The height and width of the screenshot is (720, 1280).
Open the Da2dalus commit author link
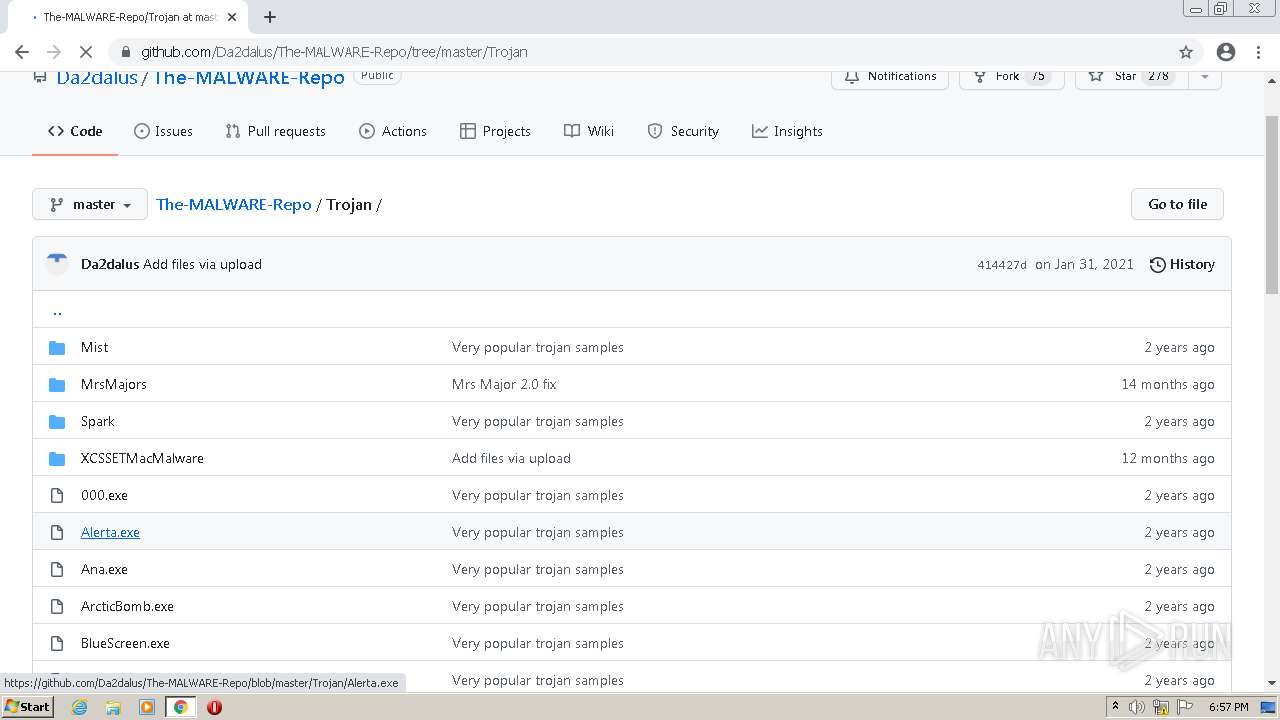[110, 264]
